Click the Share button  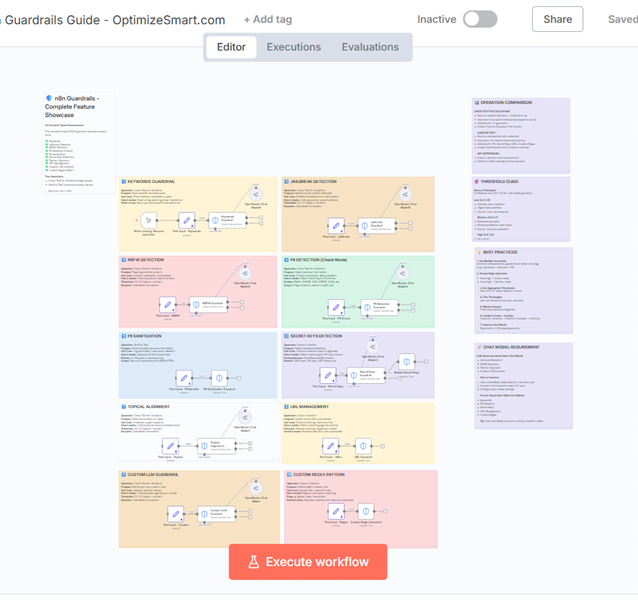tap(557, 19)
